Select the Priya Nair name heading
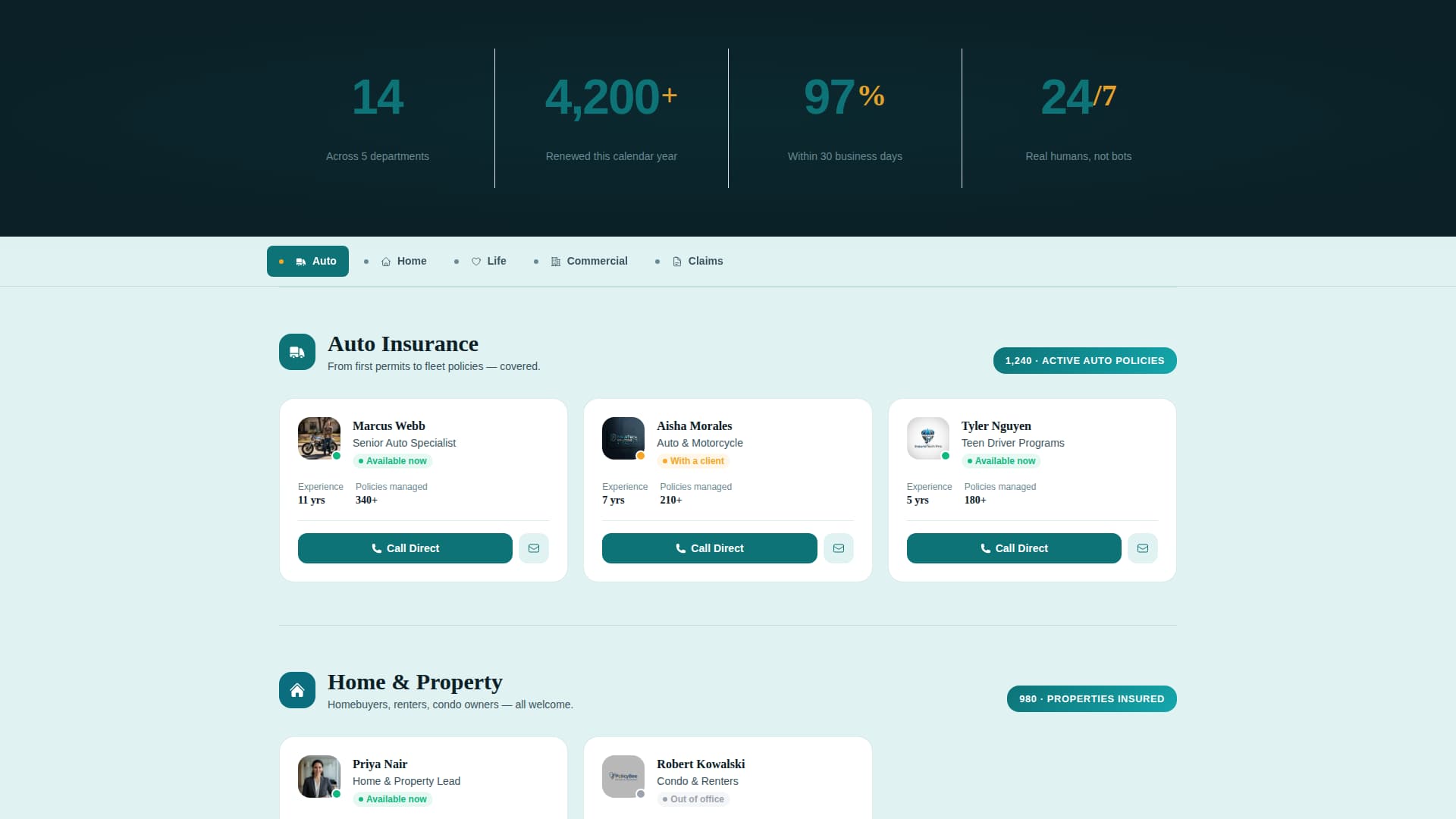This screenshot has width=1456, height=819. click(x=380, y=764)
